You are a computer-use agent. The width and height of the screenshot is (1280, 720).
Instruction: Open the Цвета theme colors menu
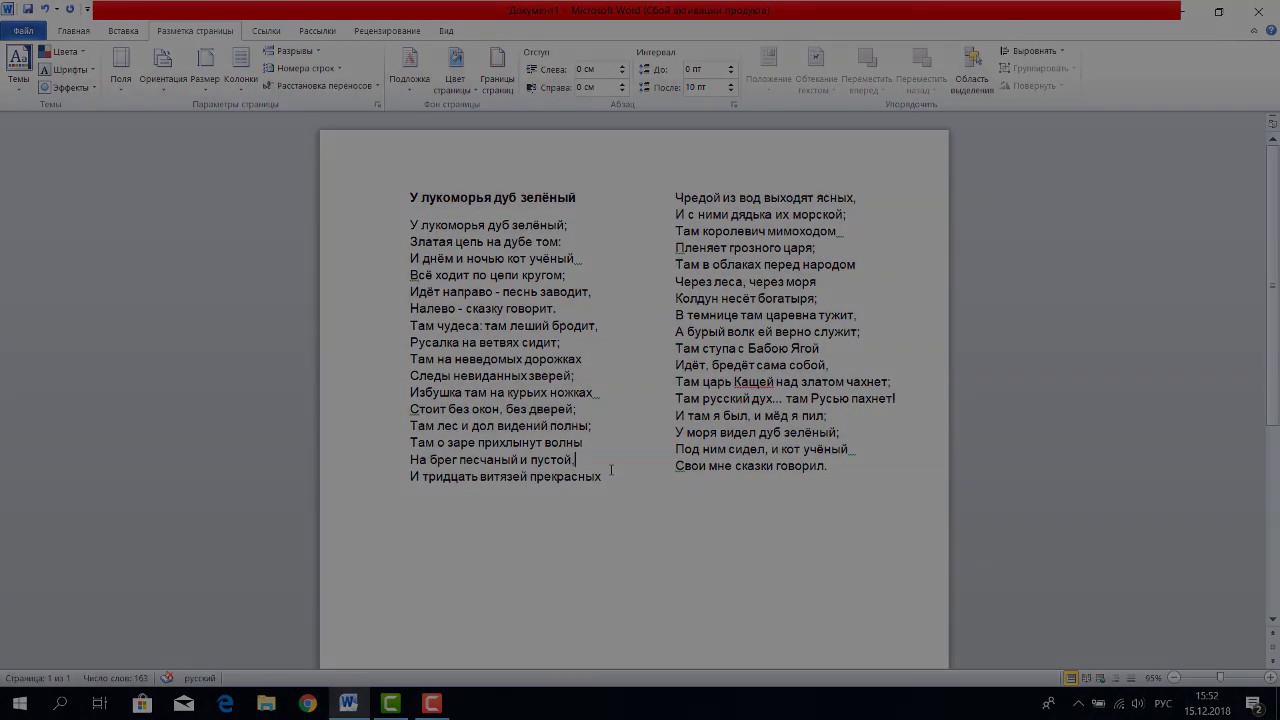point(62,51)
